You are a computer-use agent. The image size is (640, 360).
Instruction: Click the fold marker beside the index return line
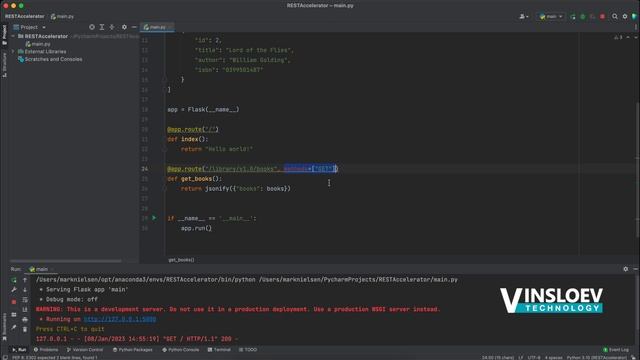[x=164, y=149]
